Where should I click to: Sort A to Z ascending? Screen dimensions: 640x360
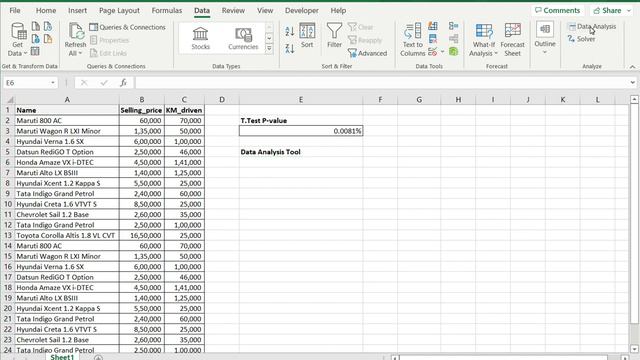pos(290,31)
